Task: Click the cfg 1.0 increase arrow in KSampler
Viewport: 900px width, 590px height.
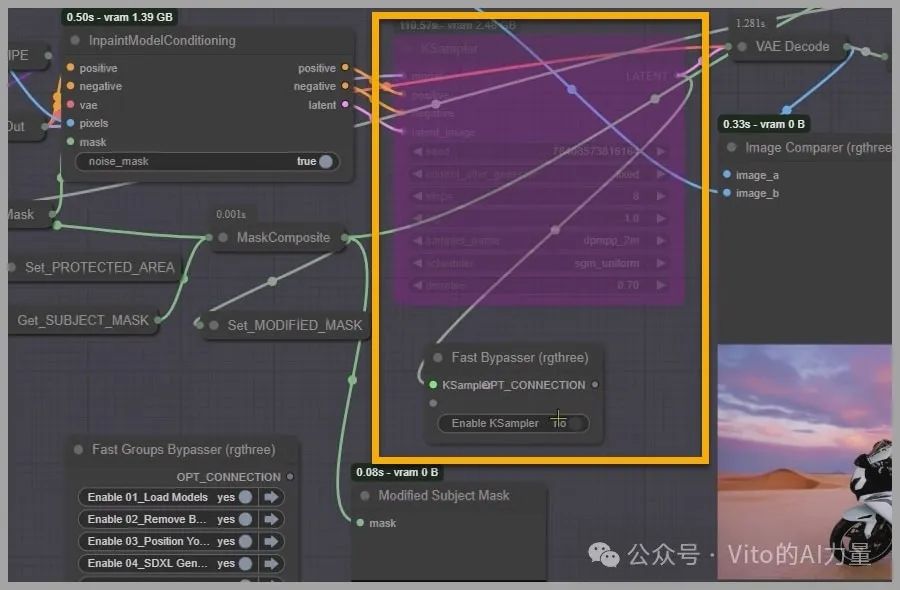Action: (661, 218)
